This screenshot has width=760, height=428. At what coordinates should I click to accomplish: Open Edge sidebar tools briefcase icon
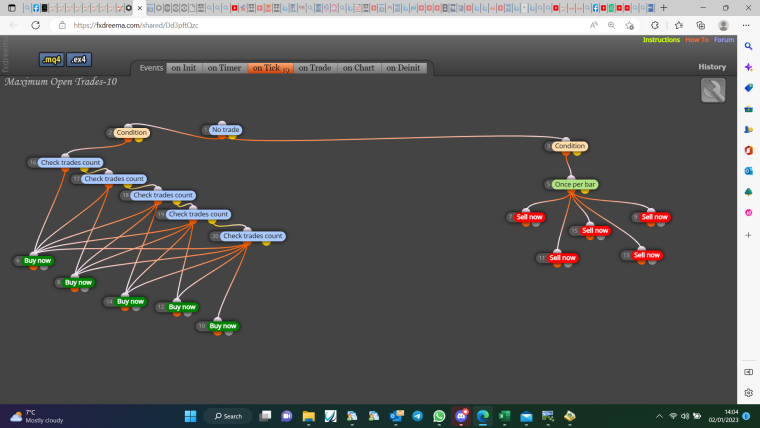pyautogui.click(x=748, y=109)
